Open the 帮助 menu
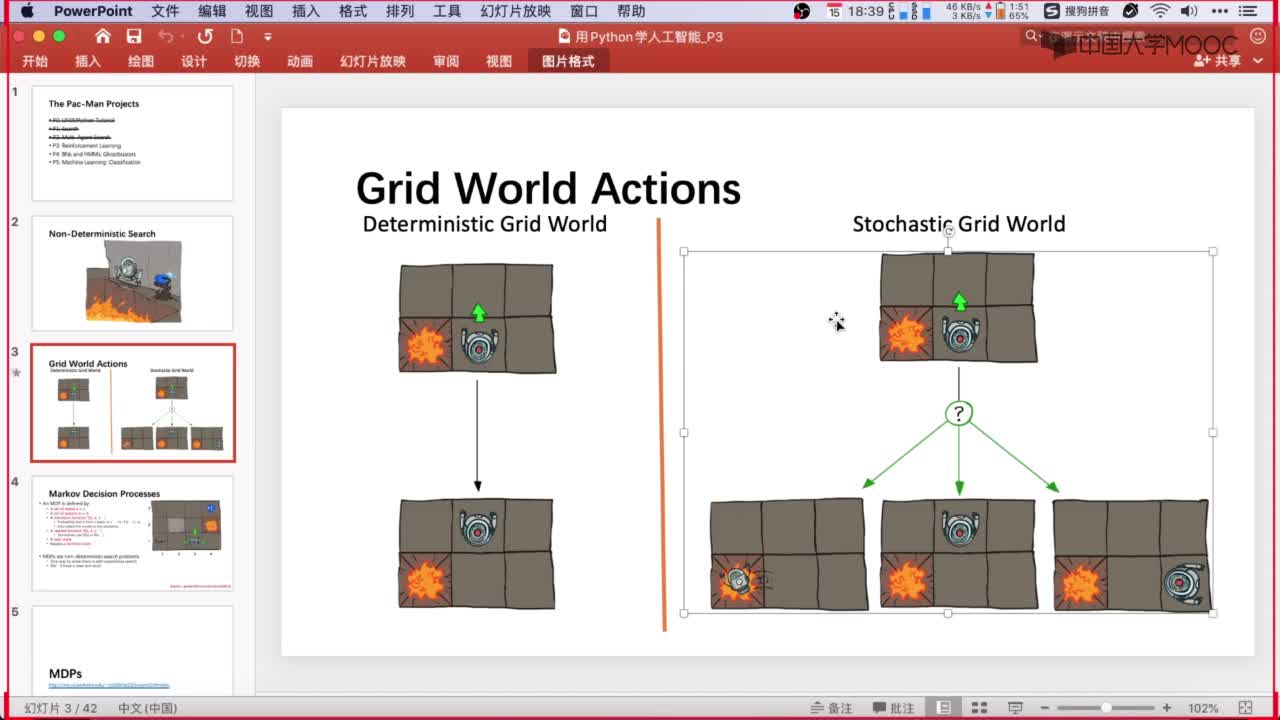Viewport: 1280px width, 720px height. 631,11
